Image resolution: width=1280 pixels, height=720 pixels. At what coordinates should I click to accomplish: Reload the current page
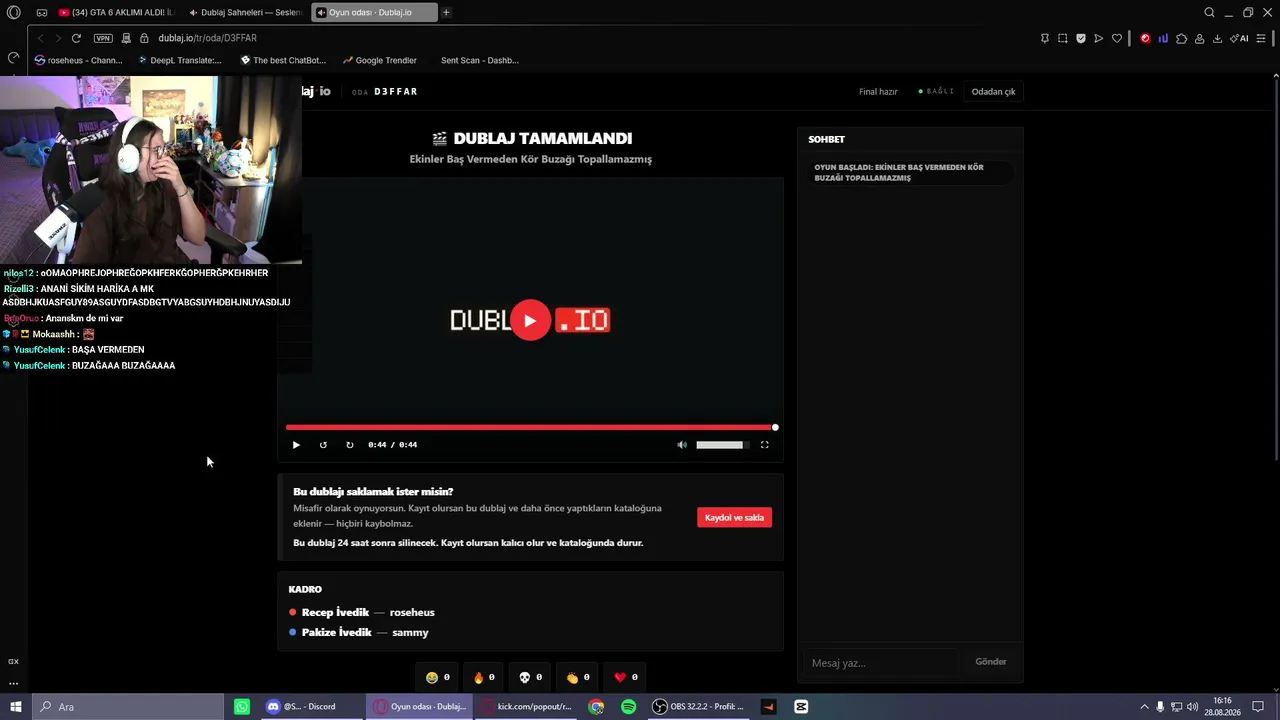point(76,38)
